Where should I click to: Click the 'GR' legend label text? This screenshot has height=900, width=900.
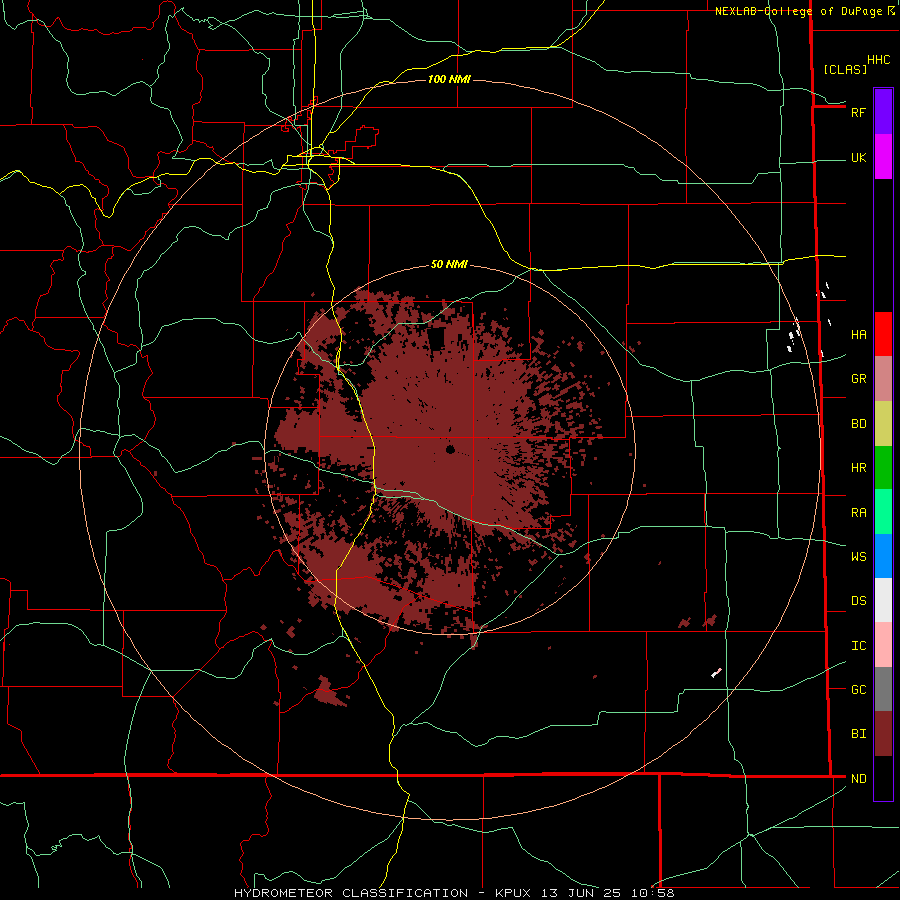tap(858, 379)
